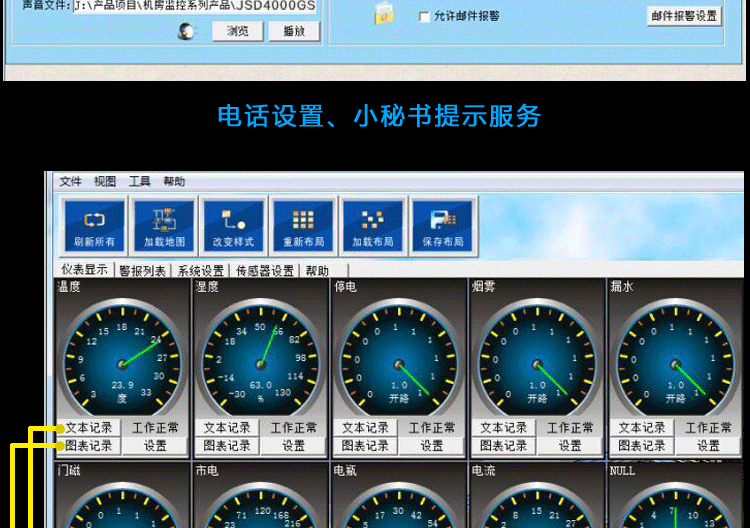Open the 加载地图 load map tool

pyautogui.click(x=164, y=226)
